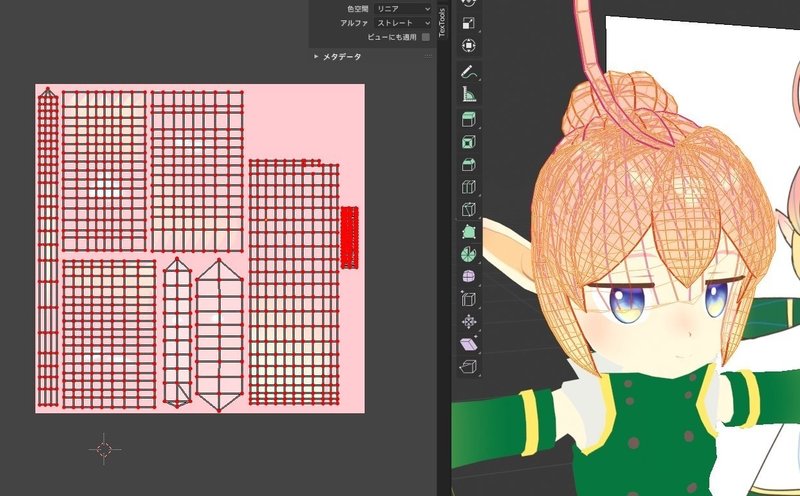Select the Rip Region tool

click(468, 366)
